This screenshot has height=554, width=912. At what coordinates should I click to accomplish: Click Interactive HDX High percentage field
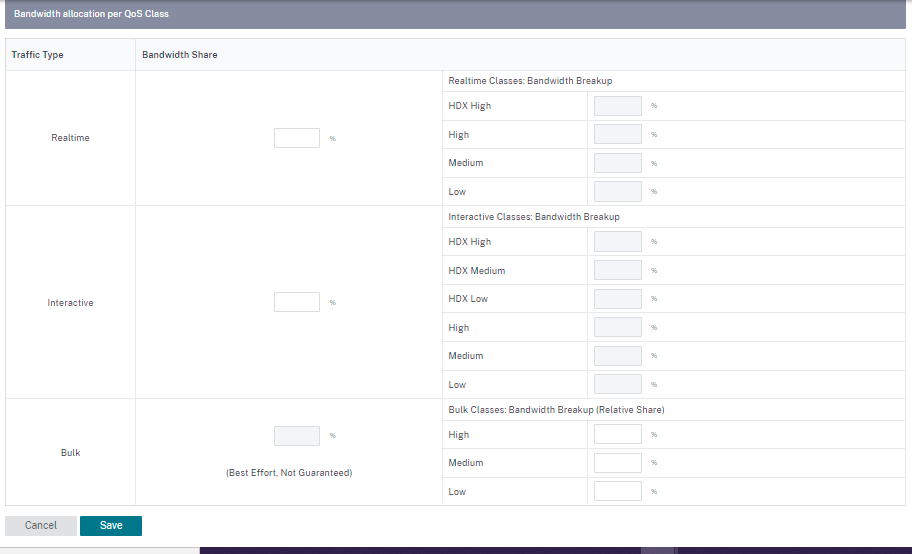618,242
